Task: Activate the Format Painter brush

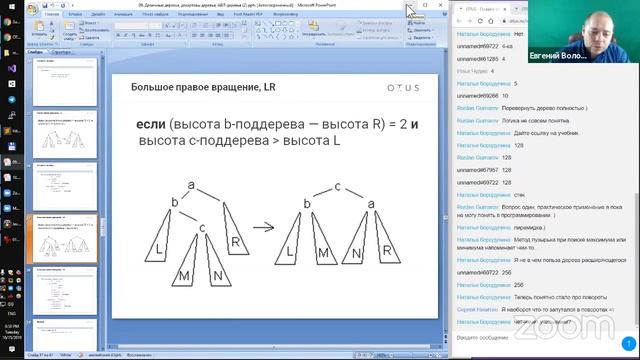Action: pyautogui.click(x=52, y=38)
